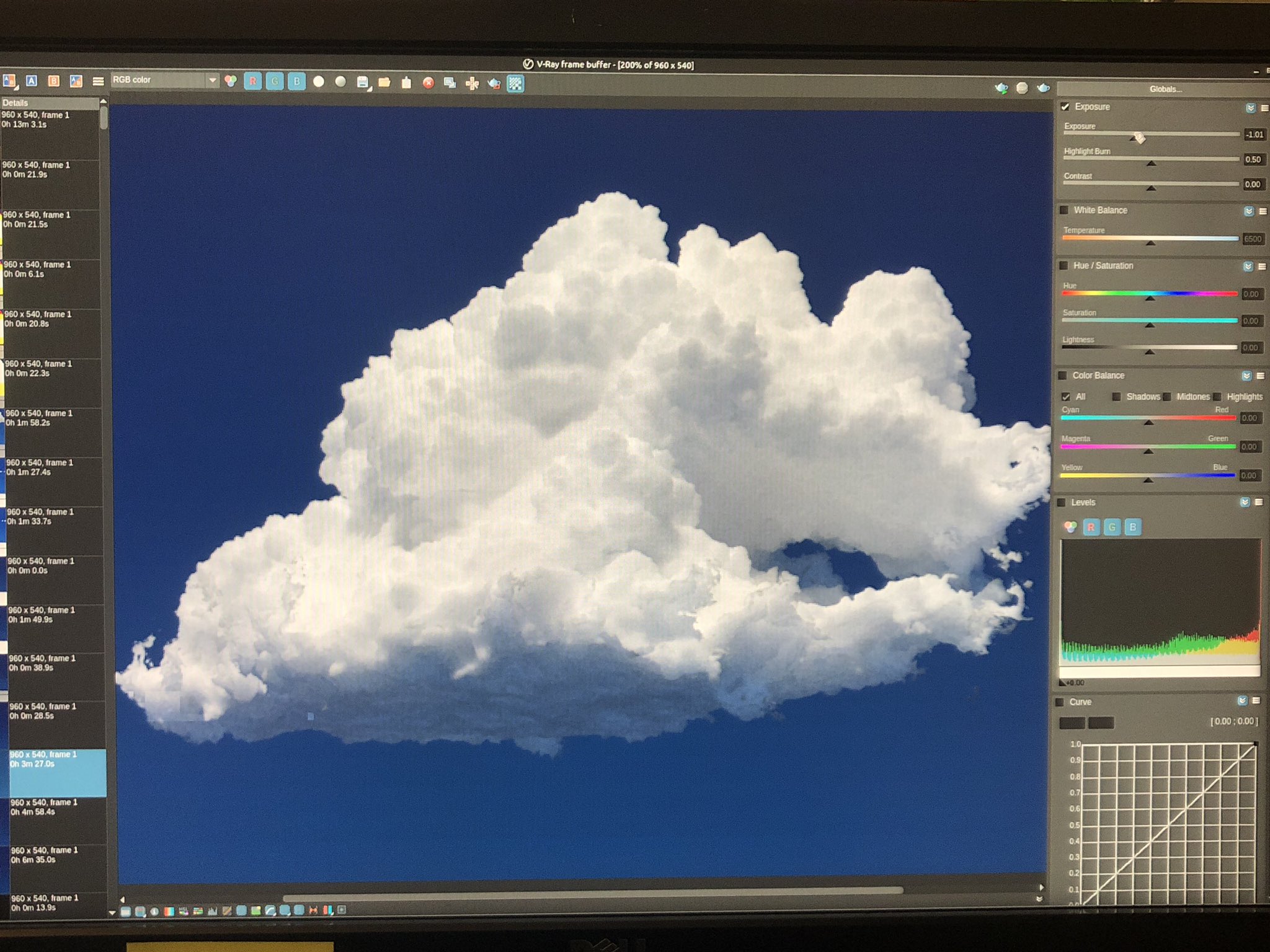Click the stop rendering octagon button
The image size is (1270, 952).
[x=1022, y=88]
